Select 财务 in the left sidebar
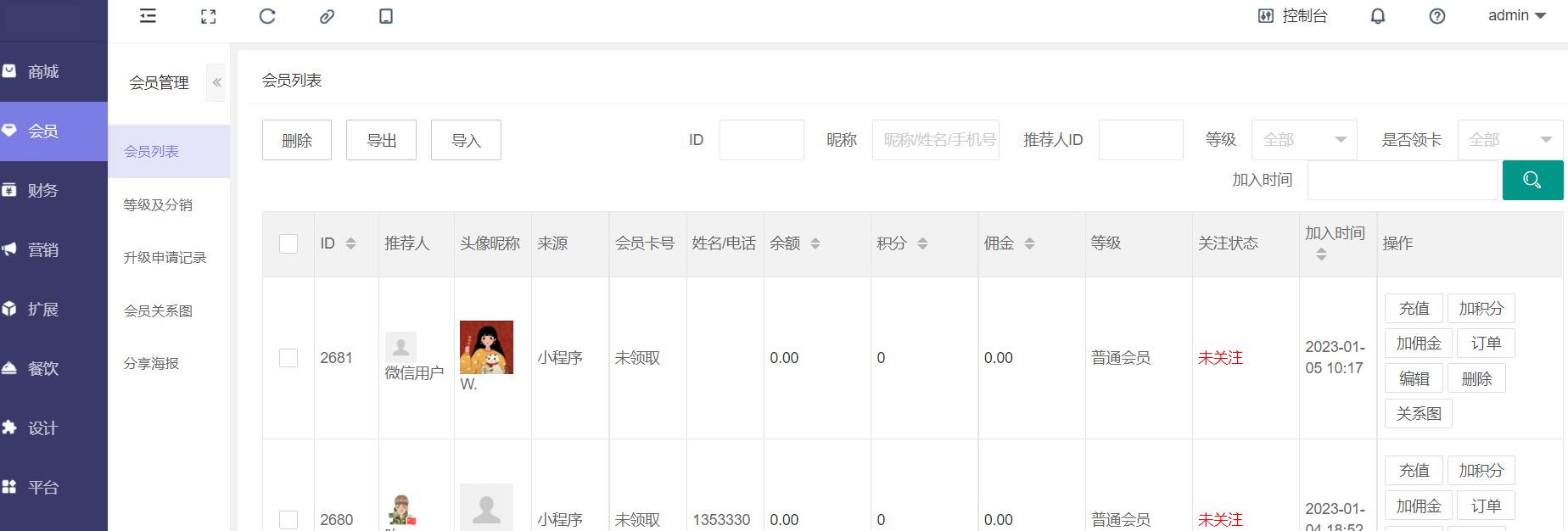This screenshot has height=531, width=1568. coord(43,191)
